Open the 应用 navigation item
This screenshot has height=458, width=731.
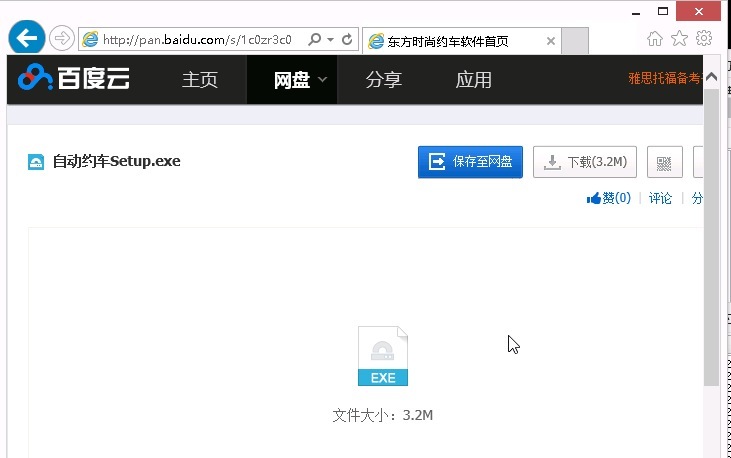(473, 80)
